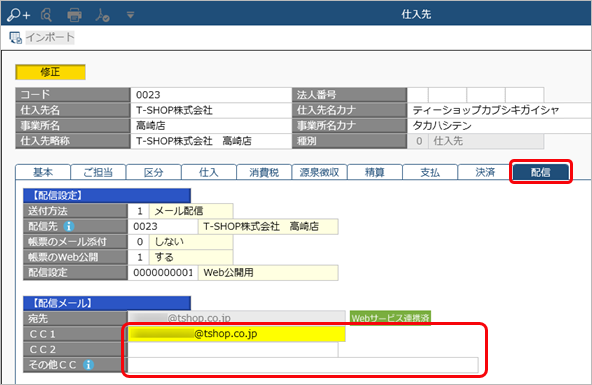Click 帳票のWeb公開 code field showing 1
592x385 pixels.
pos(139,257)
